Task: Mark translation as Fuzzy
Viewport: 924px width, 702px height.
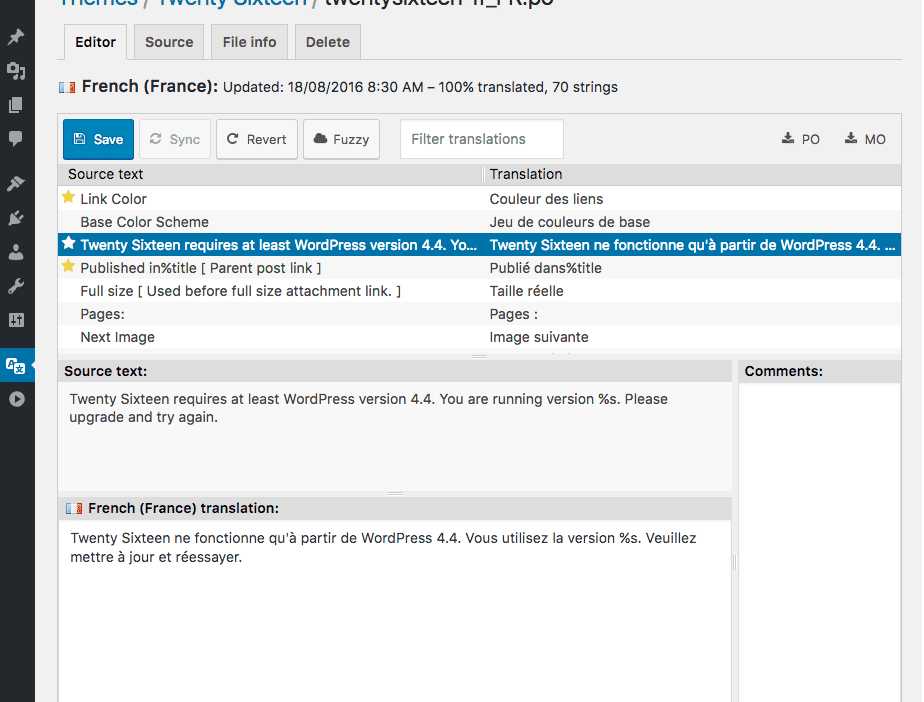Action: point(341,139)
